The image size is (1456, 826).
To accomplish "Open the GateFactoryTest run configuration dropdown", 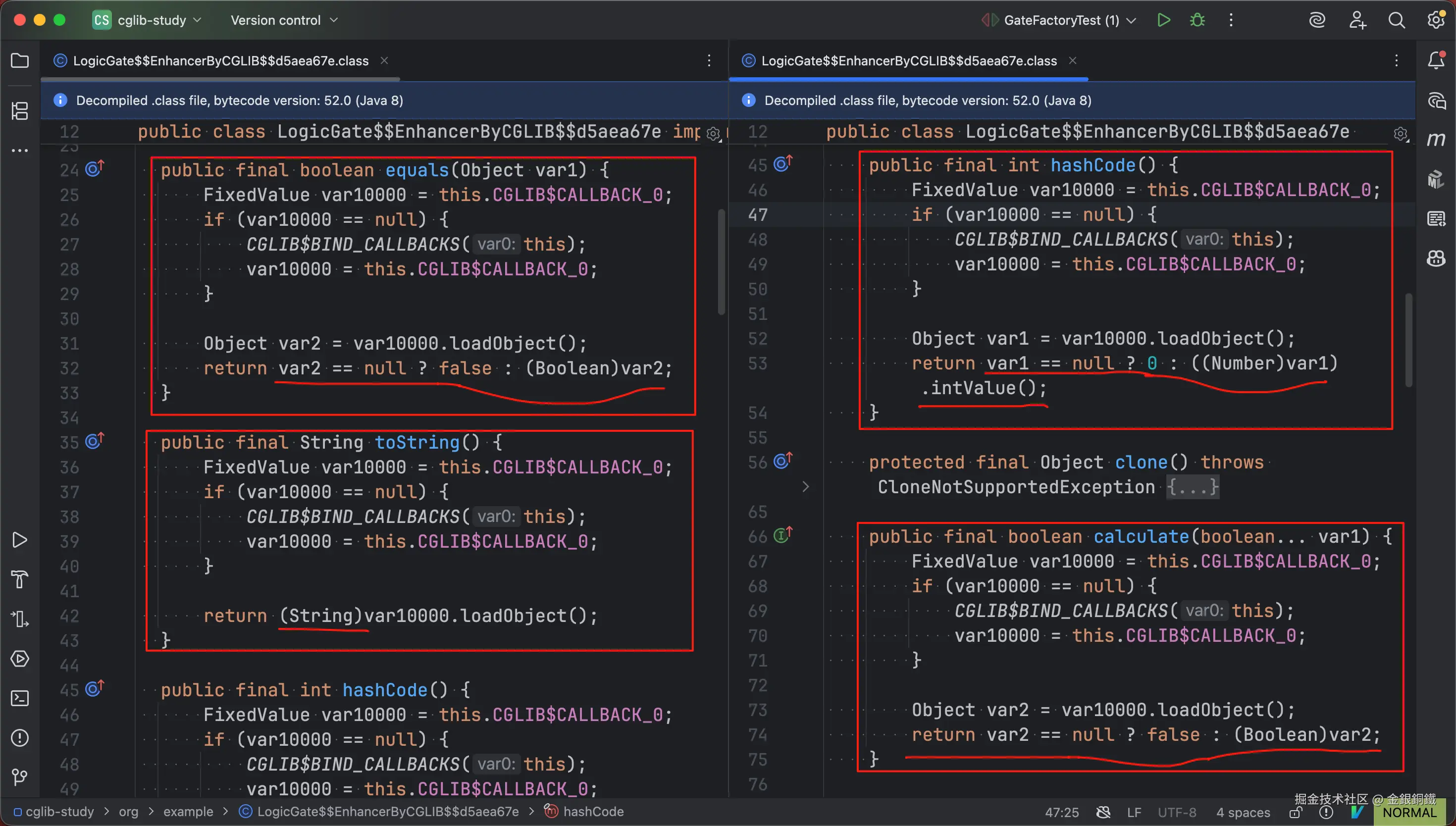I will (1061, 20).
